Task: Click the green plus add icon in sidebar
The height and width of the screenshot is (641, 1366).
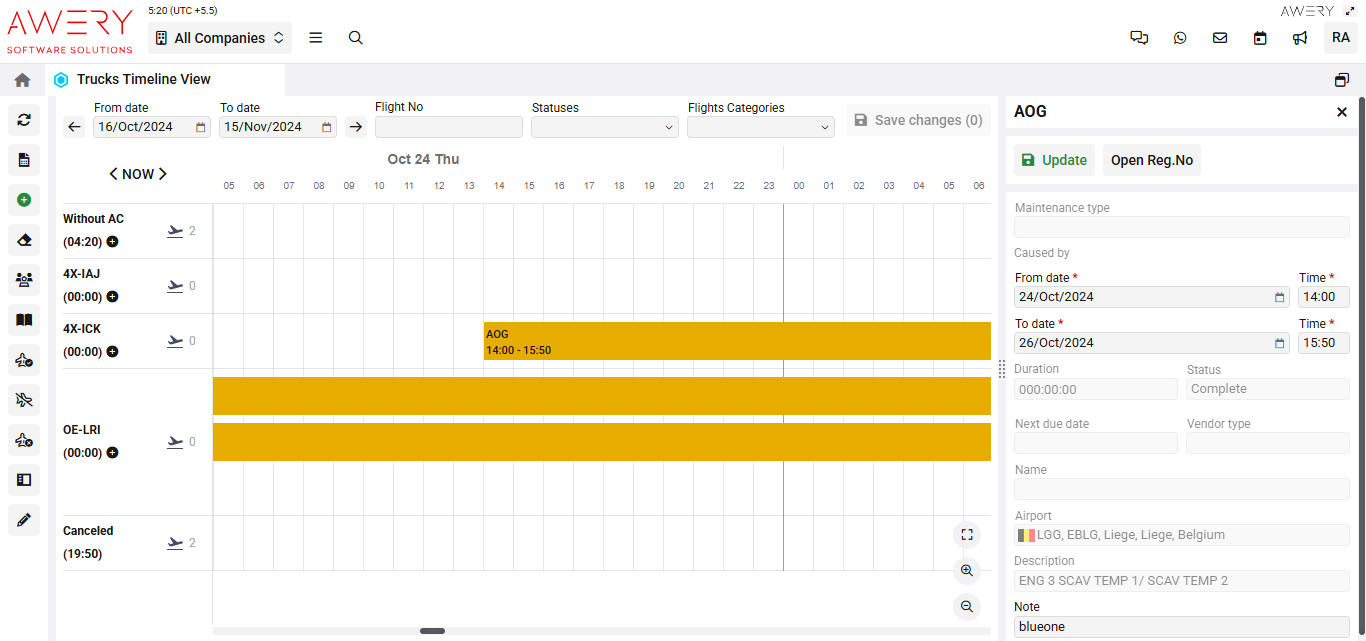Action: 24,200
